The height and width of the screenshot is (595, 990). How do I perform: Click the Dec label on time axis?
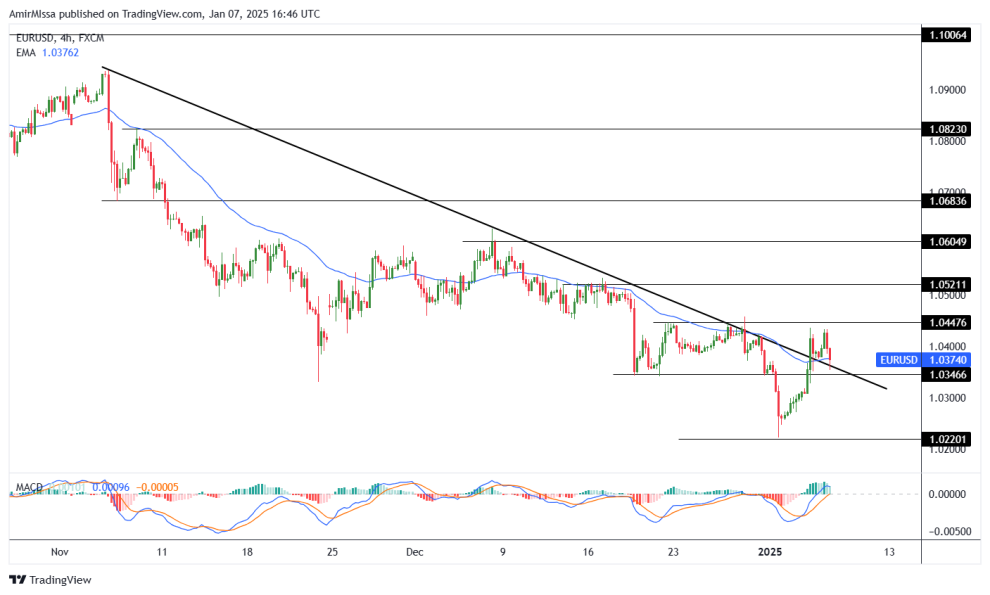[x=415, y=552]
